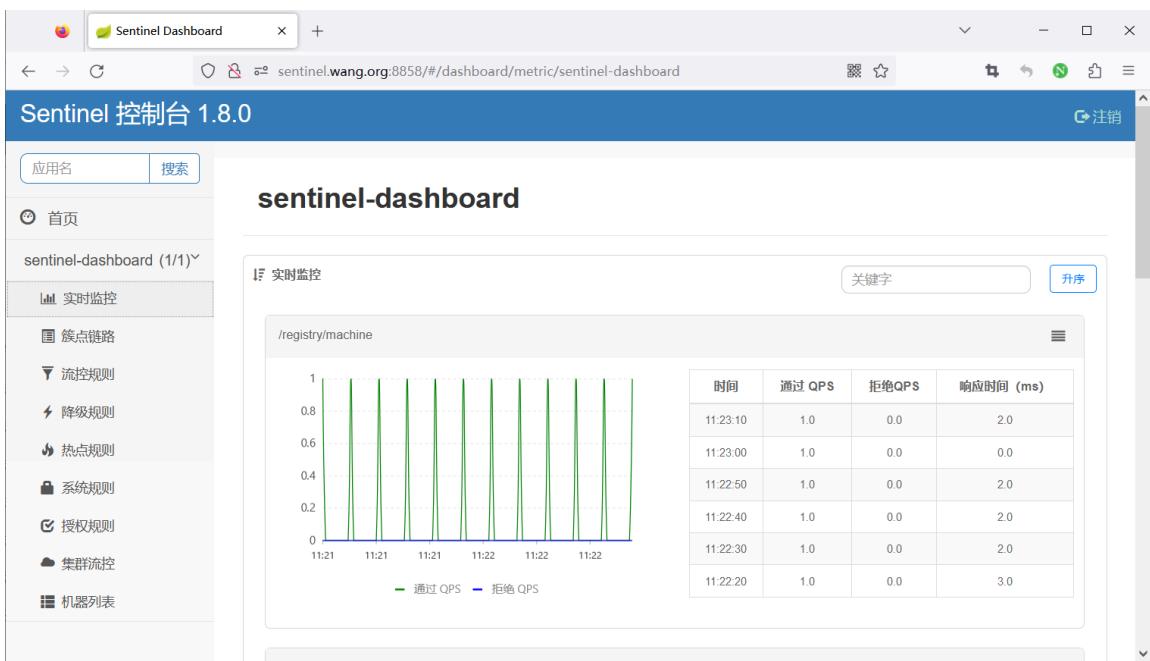Screen dimensions: 1150x661
Task: Click the scrollbar down arrow
Action: pos(1142,653)
